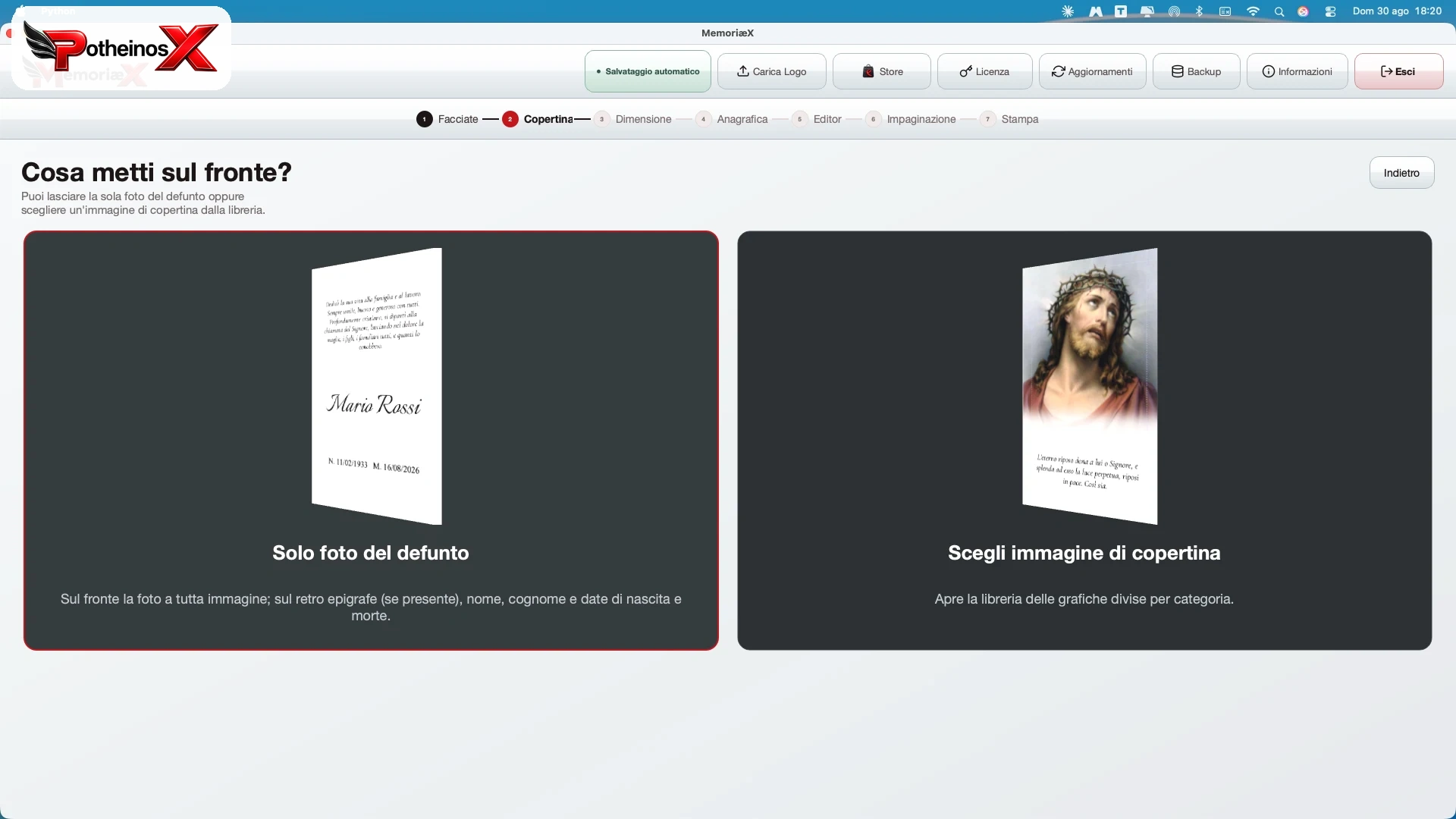Open the Stampa step
The image size is (1456, 819).
tap(1009, 119)
